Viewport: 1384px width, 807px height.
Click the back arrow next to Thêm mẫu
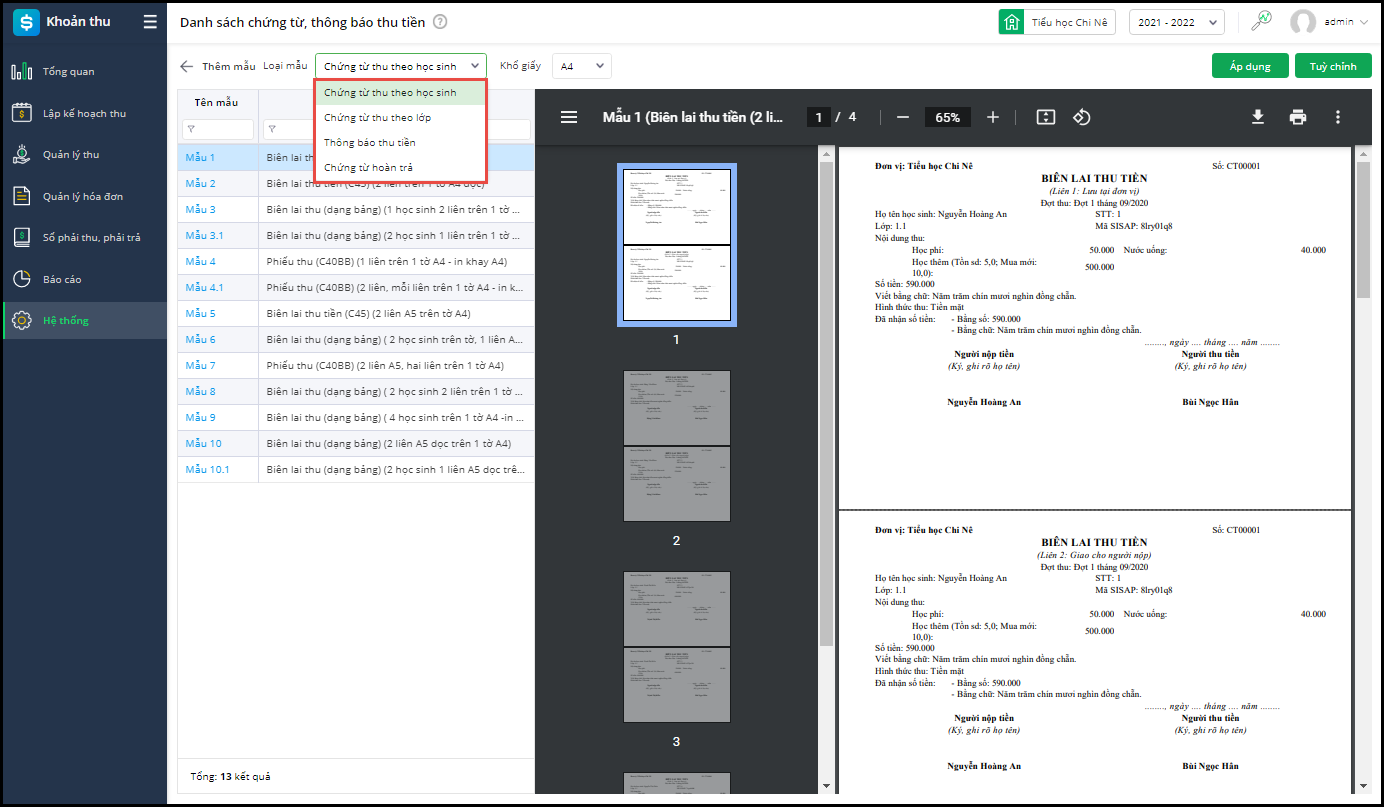point(187,67)
